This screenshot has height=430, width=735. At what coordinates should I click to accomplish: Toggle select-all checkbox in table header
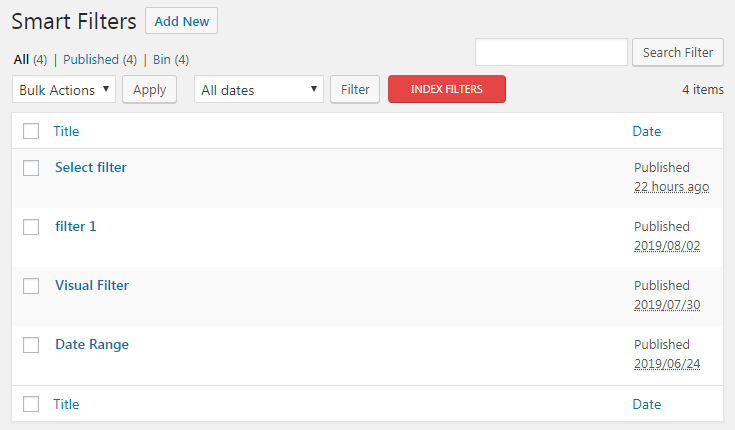pos(31,131)
